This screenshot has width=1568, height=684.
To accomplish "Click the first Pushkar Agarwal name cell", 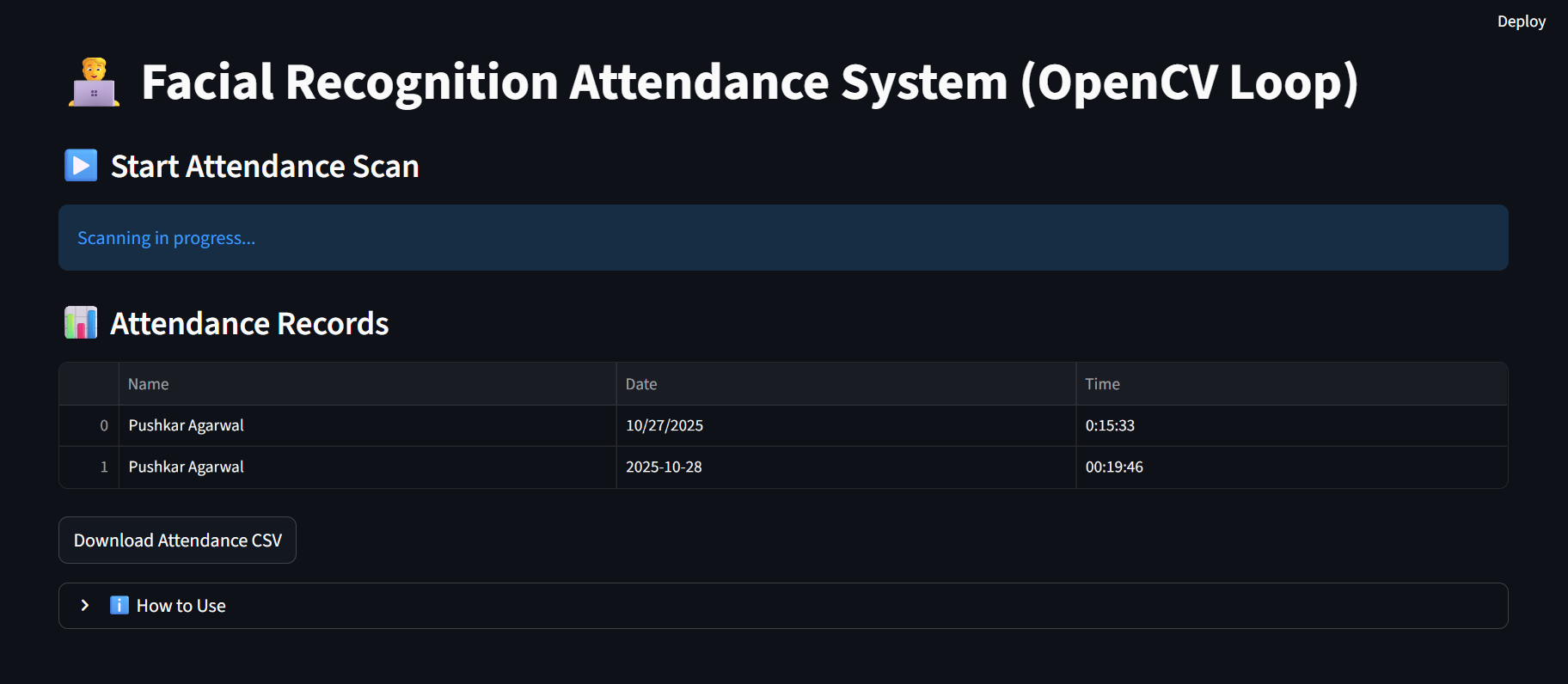I will (x=187, y=425).
